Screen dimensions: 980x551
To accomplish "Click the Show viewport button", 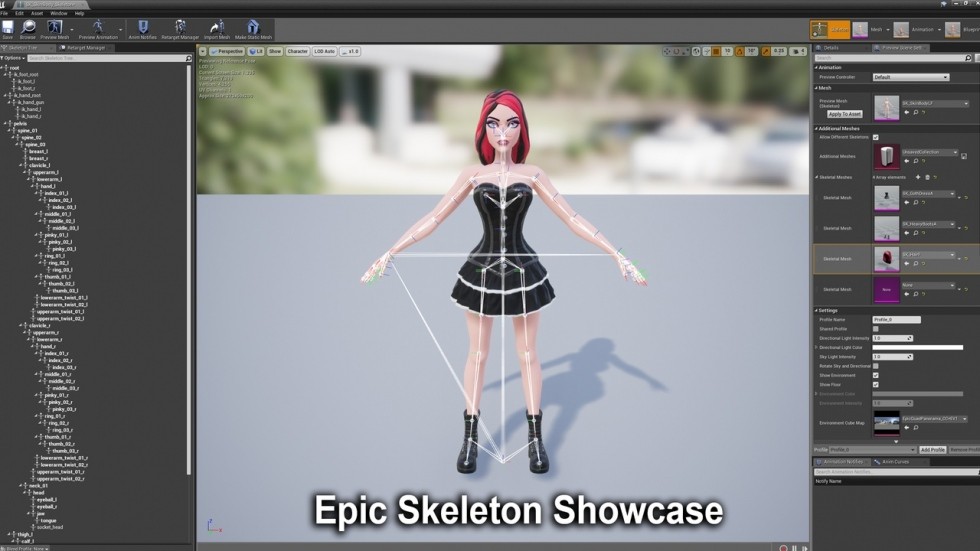I will point(275,51).
